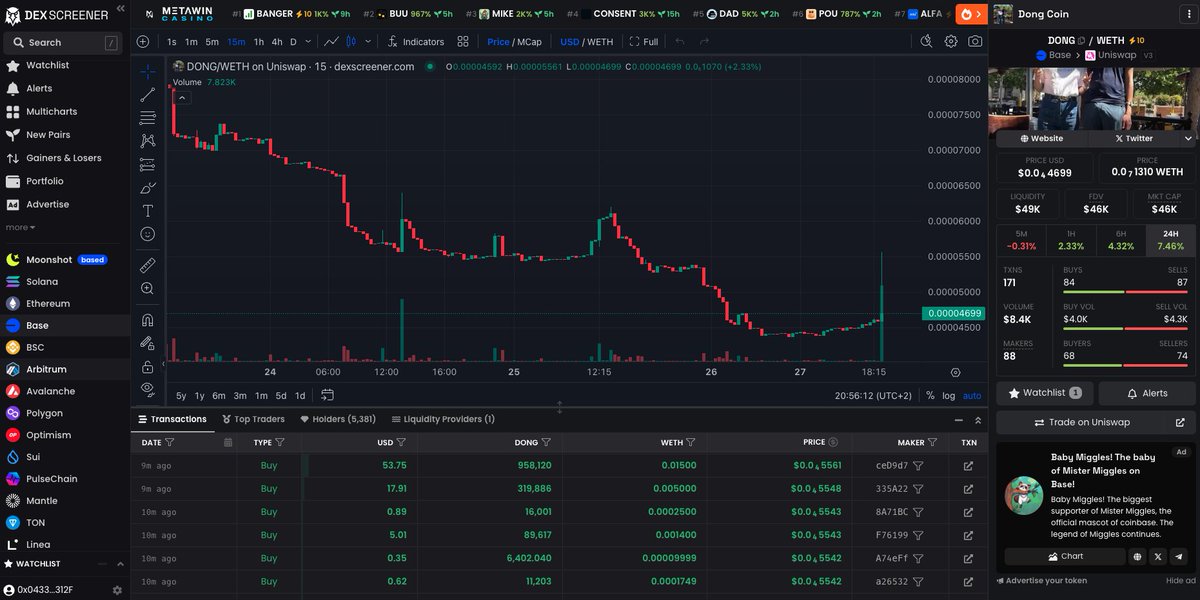Image resolution: width=1200 pixels, height=600 pixels.
Task: Open the BANGER trending token
Action: click(292, 14)
